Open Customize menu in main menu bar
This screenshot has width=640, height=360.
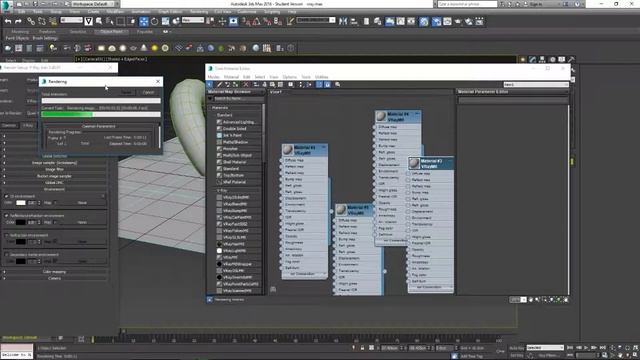tap(247, 12)
